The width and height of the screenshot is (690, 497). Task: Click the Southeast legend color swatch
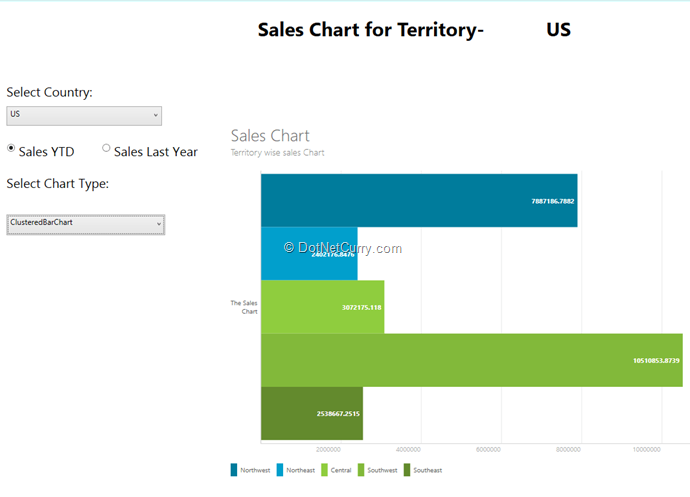(407, 469)
